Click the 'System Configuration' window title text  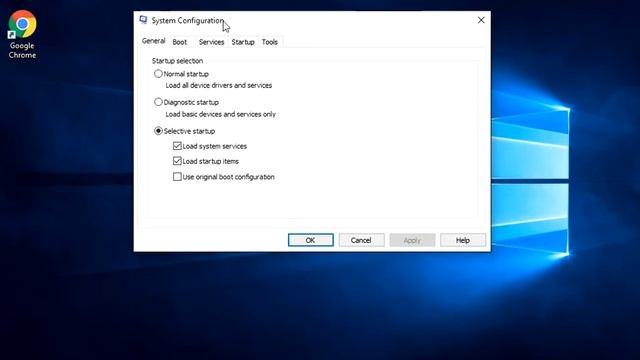(x=187, y=20)
